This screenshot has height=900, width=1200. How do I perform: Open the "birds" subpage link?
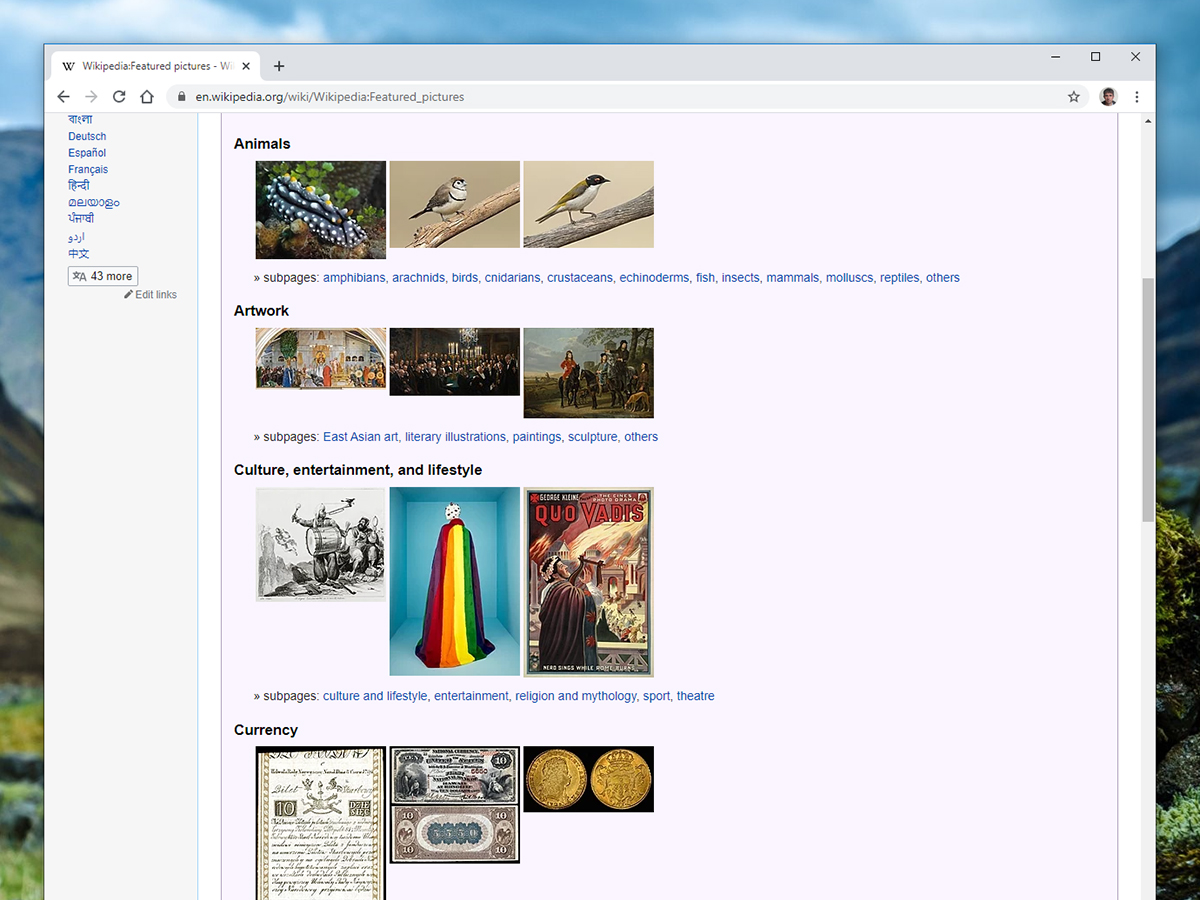(x=465, y=277)
